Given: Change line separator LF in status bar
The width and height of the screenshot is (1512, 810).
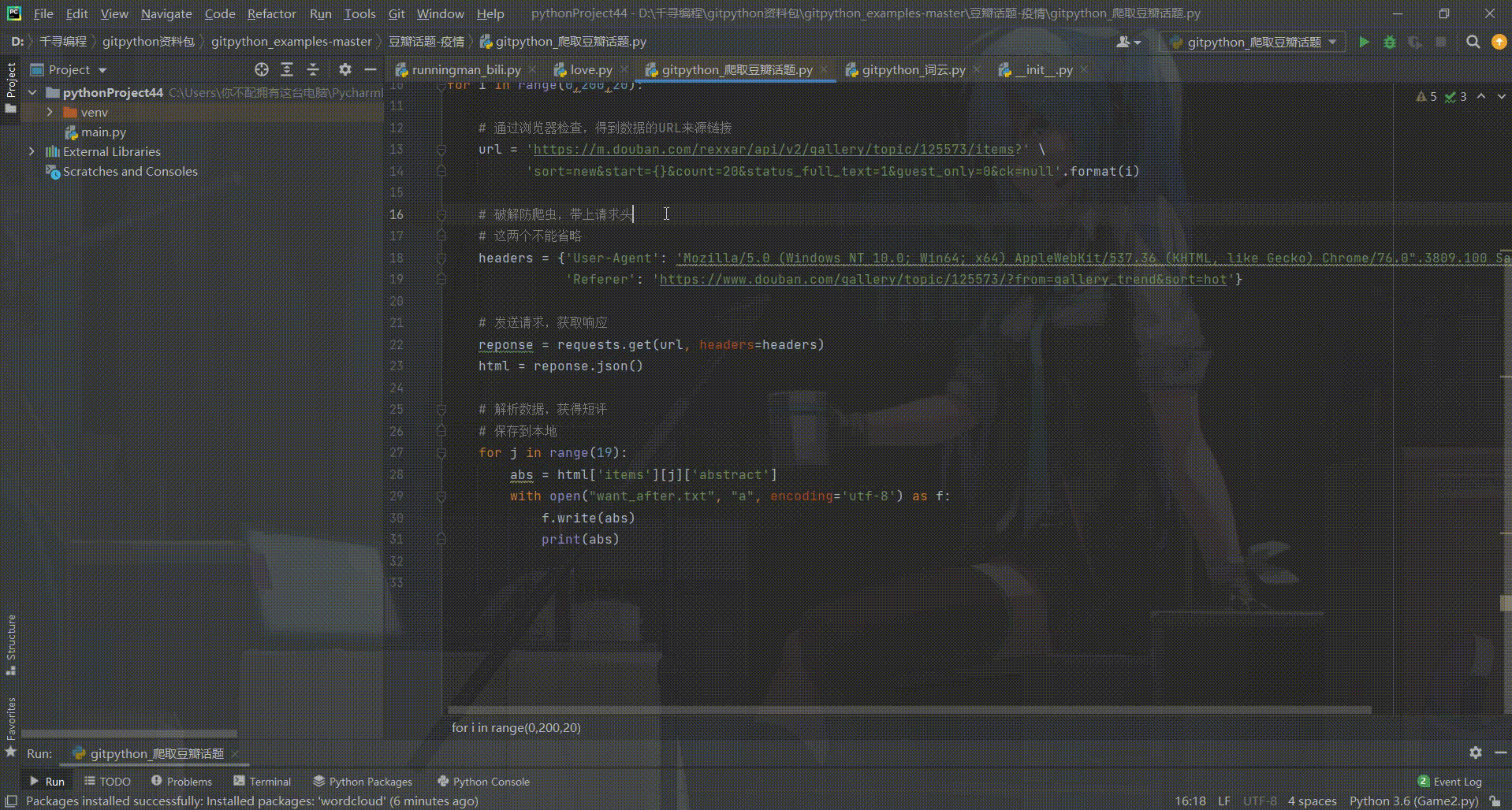Looking at the screenshot, I should click(x=1223, y=801).
